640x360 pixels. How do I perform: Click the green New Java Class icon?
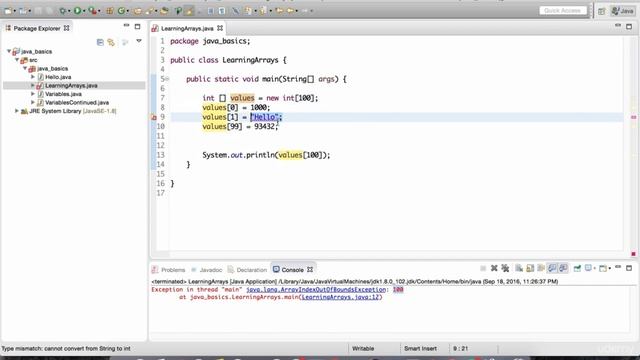tap(121, 11)
